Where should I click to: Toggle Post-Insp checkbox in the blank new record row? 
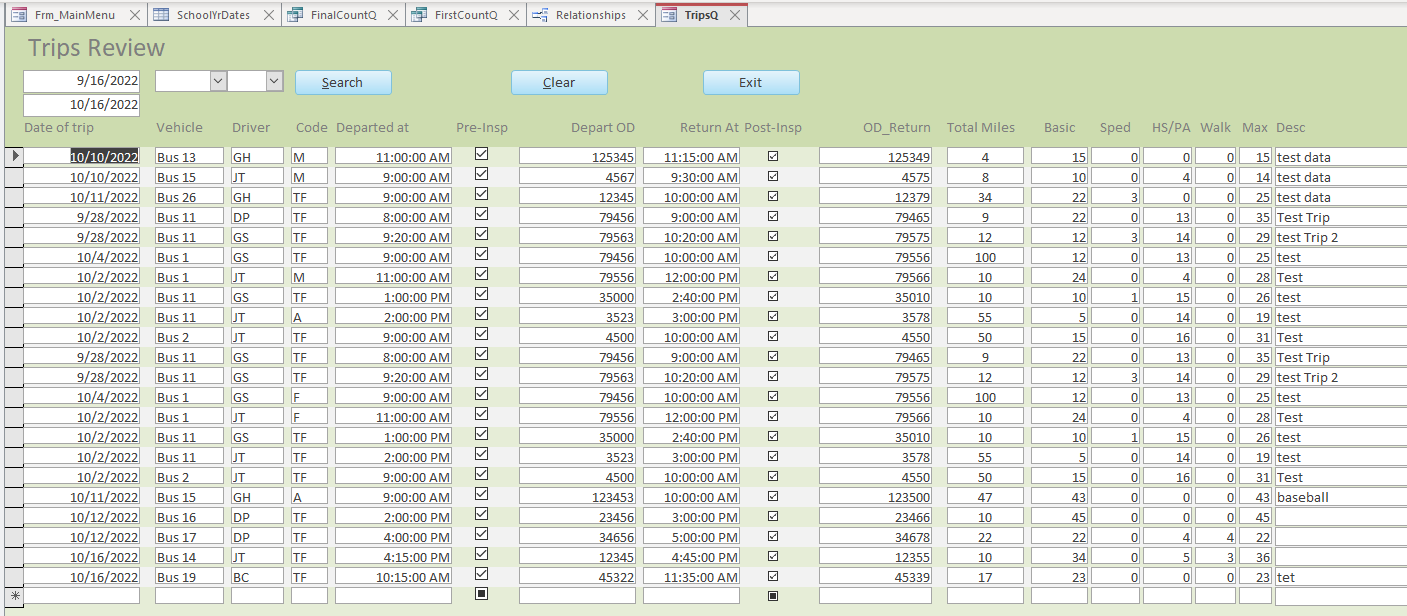(773, 596)
